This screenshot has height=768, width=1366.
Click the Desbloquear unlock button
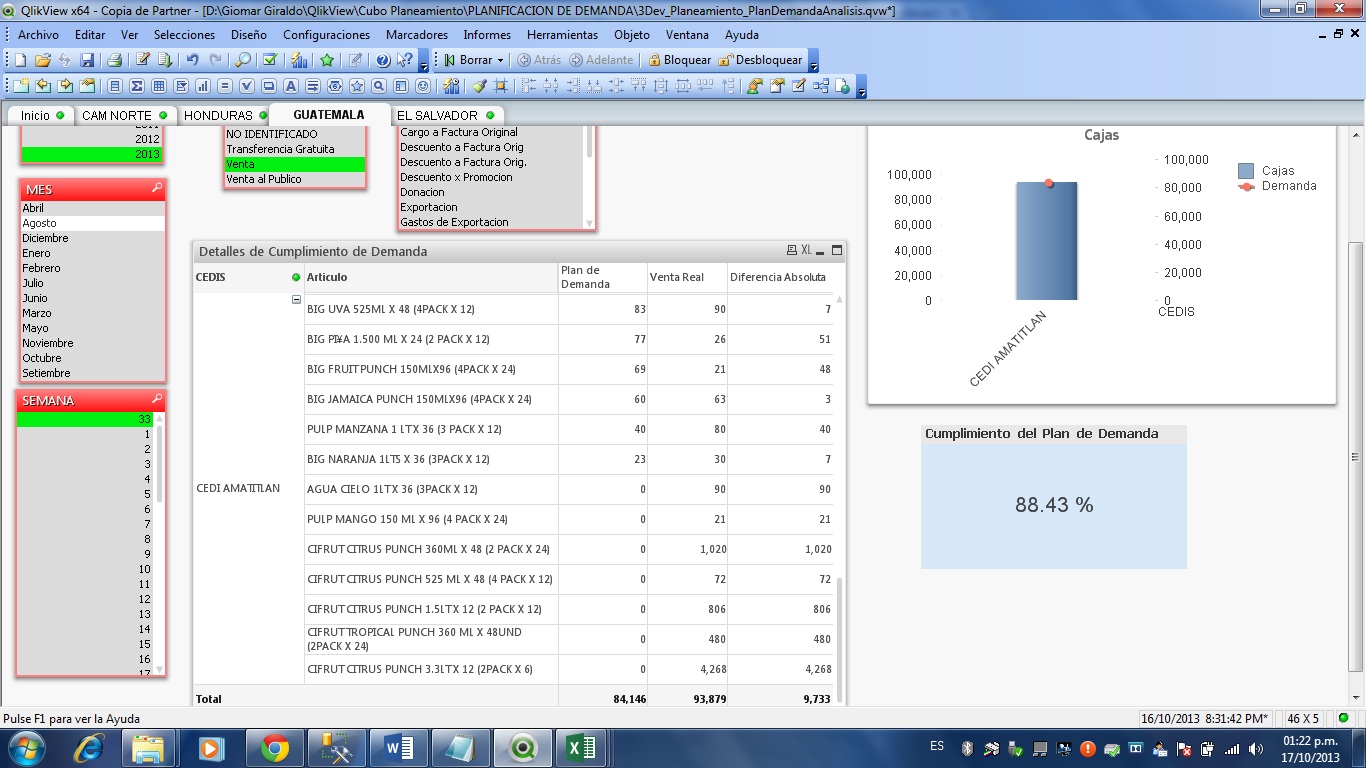coord(760,60)
